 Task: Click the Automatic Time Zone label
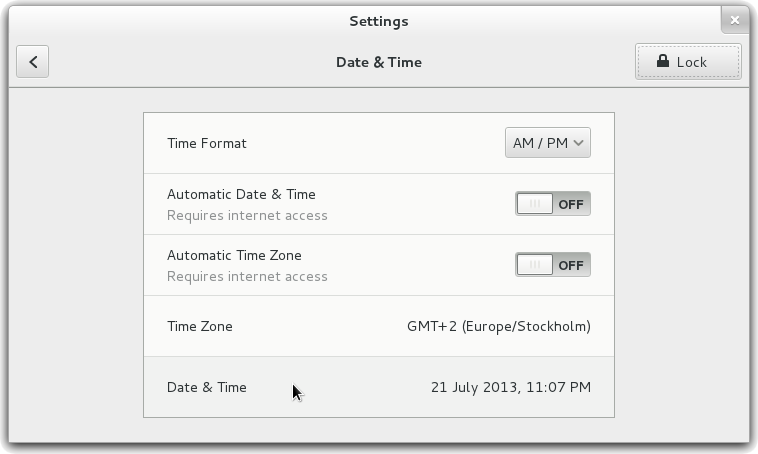[234, 255]
